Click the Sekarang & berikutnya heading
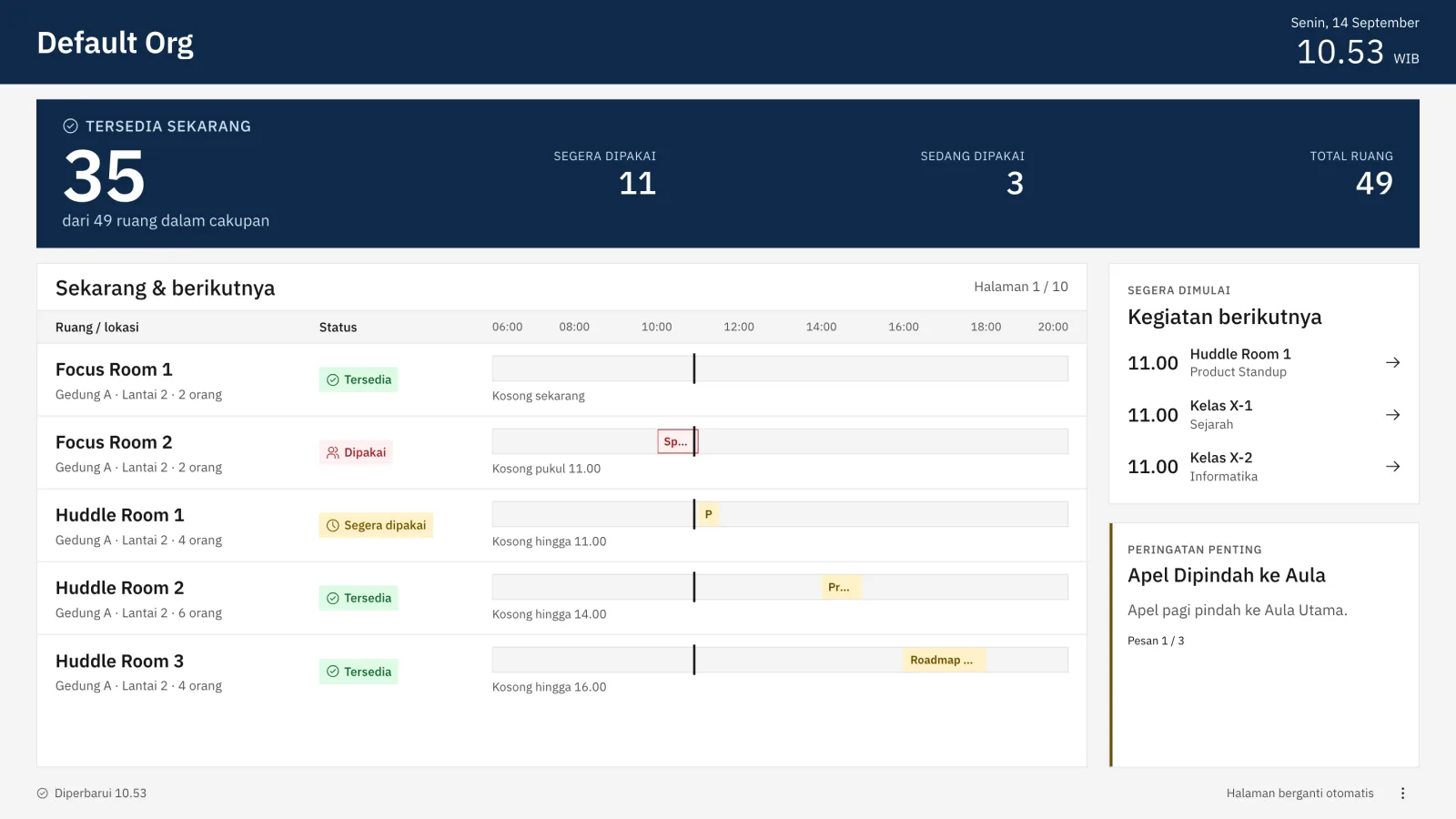The width and height of the screenshot is (1456, 819). coord(165,288)
